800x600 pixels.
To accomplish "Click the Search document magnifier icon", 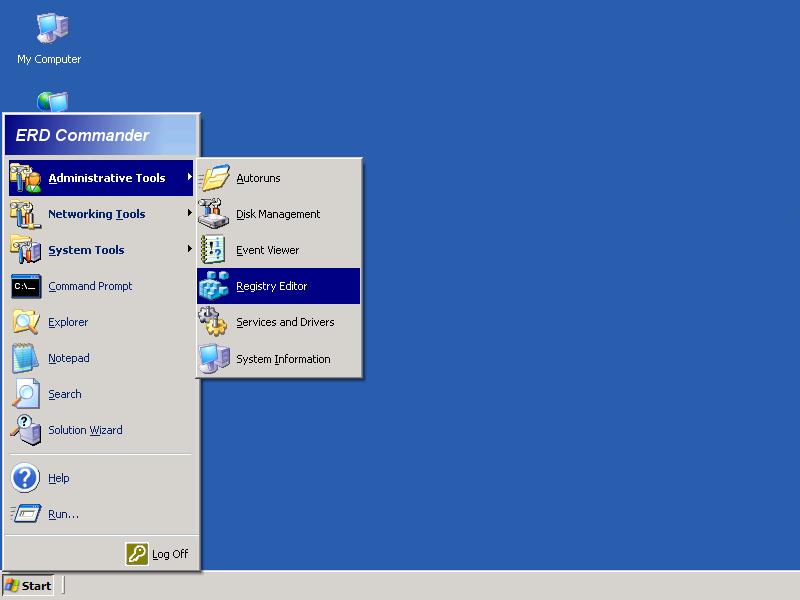I will point(26,394).
